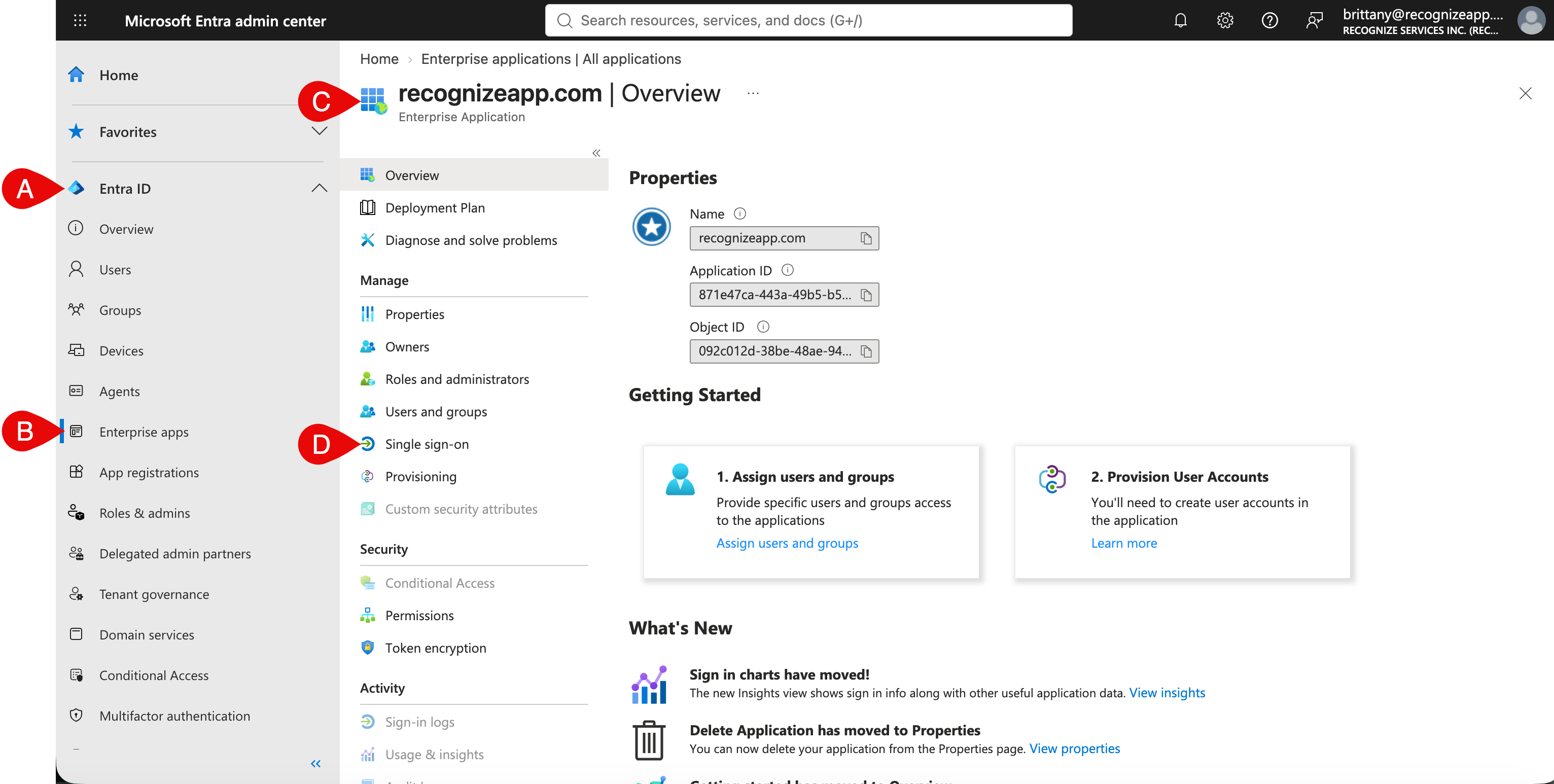Open more options ellipsis beside Overview title

pyautogui.click(x=752, y=93)
